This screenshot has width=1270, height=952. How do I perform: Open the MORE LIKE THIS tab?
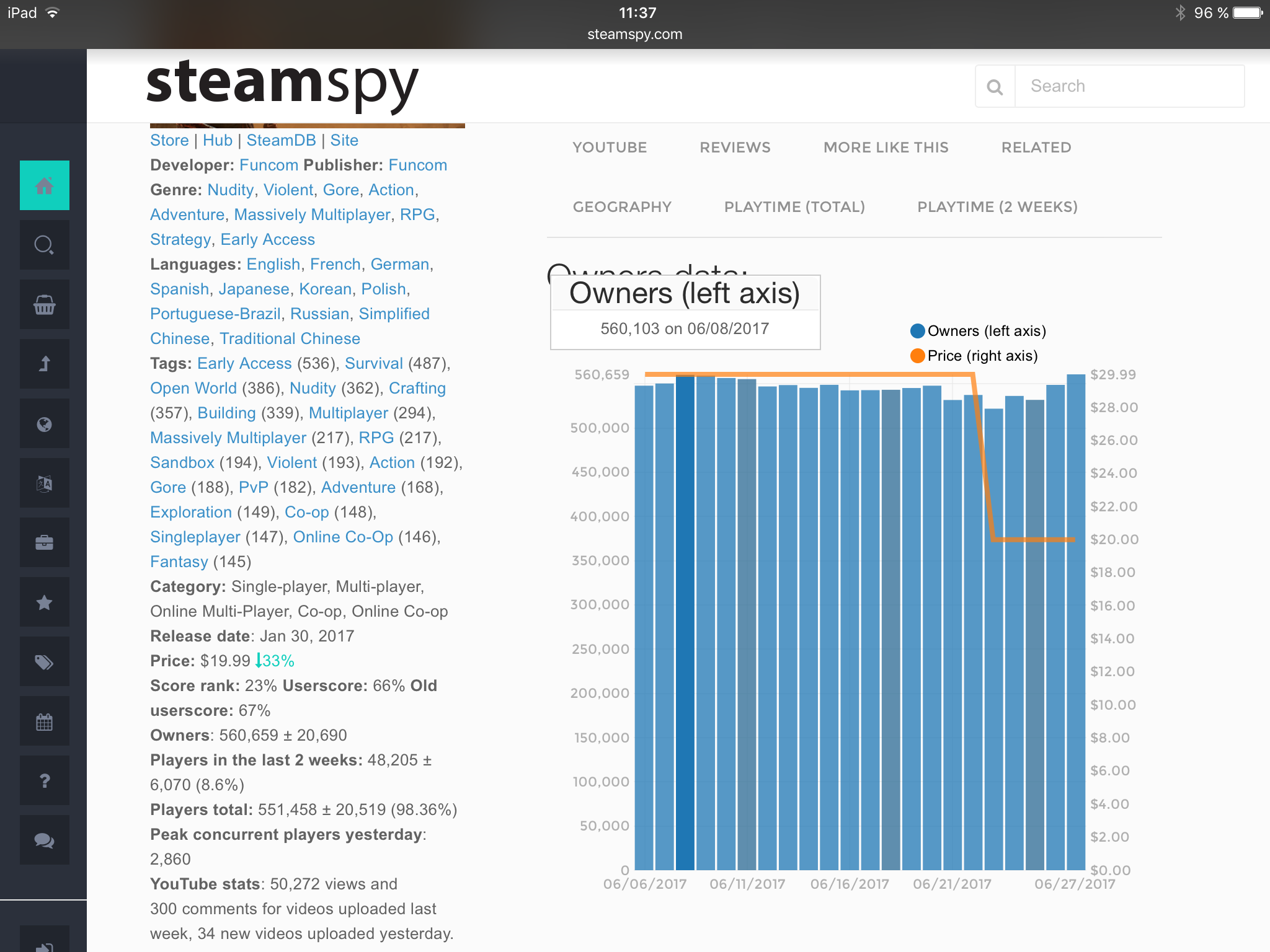coord(886,148)
